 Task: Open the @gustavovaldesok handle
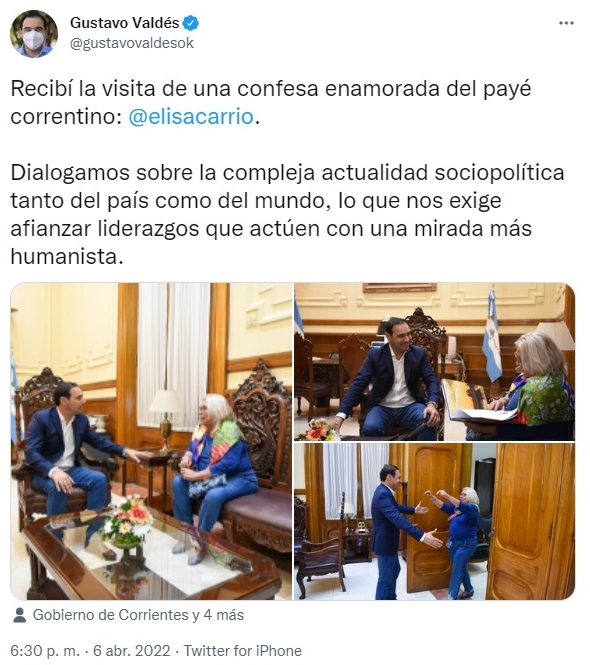132,43
